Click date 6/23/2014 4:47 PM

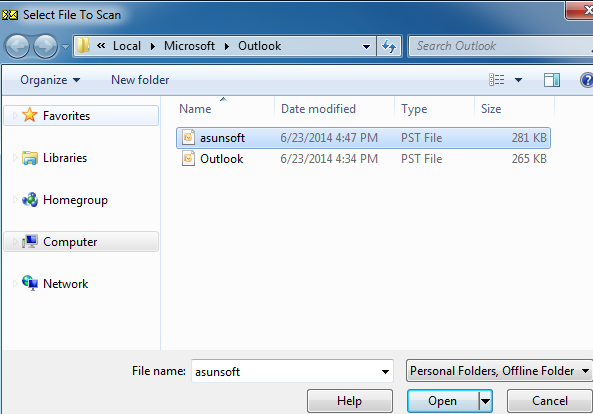[329, 138]
